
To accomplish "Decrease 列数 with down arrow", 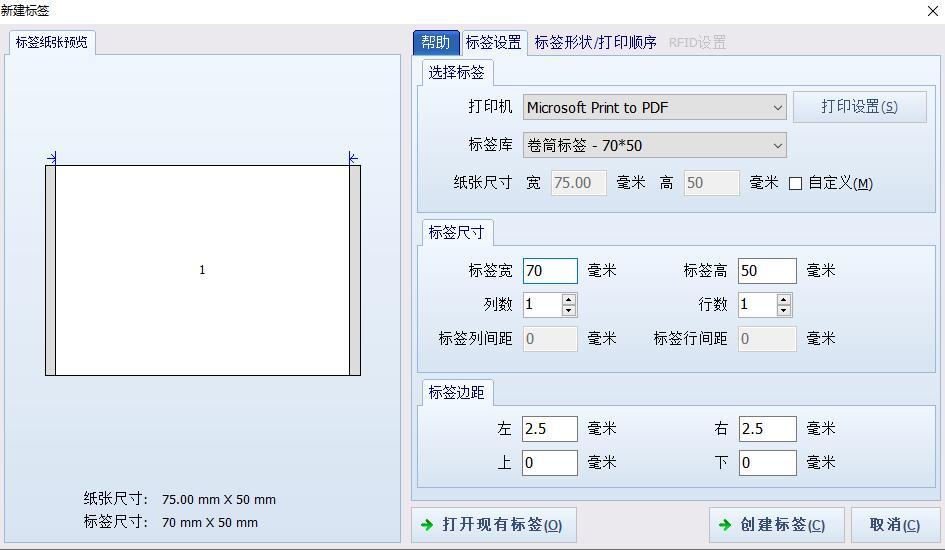I will coord(568,311).
